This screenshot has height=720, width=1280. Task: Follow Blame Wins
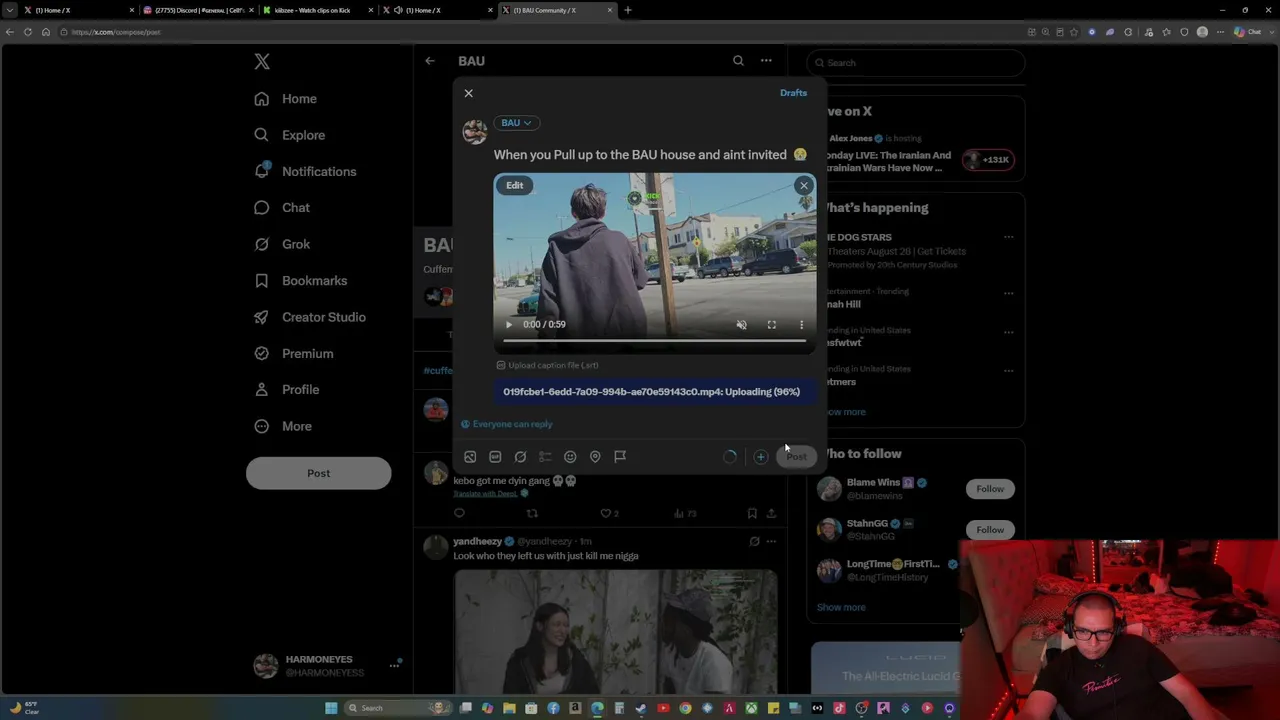990,489
